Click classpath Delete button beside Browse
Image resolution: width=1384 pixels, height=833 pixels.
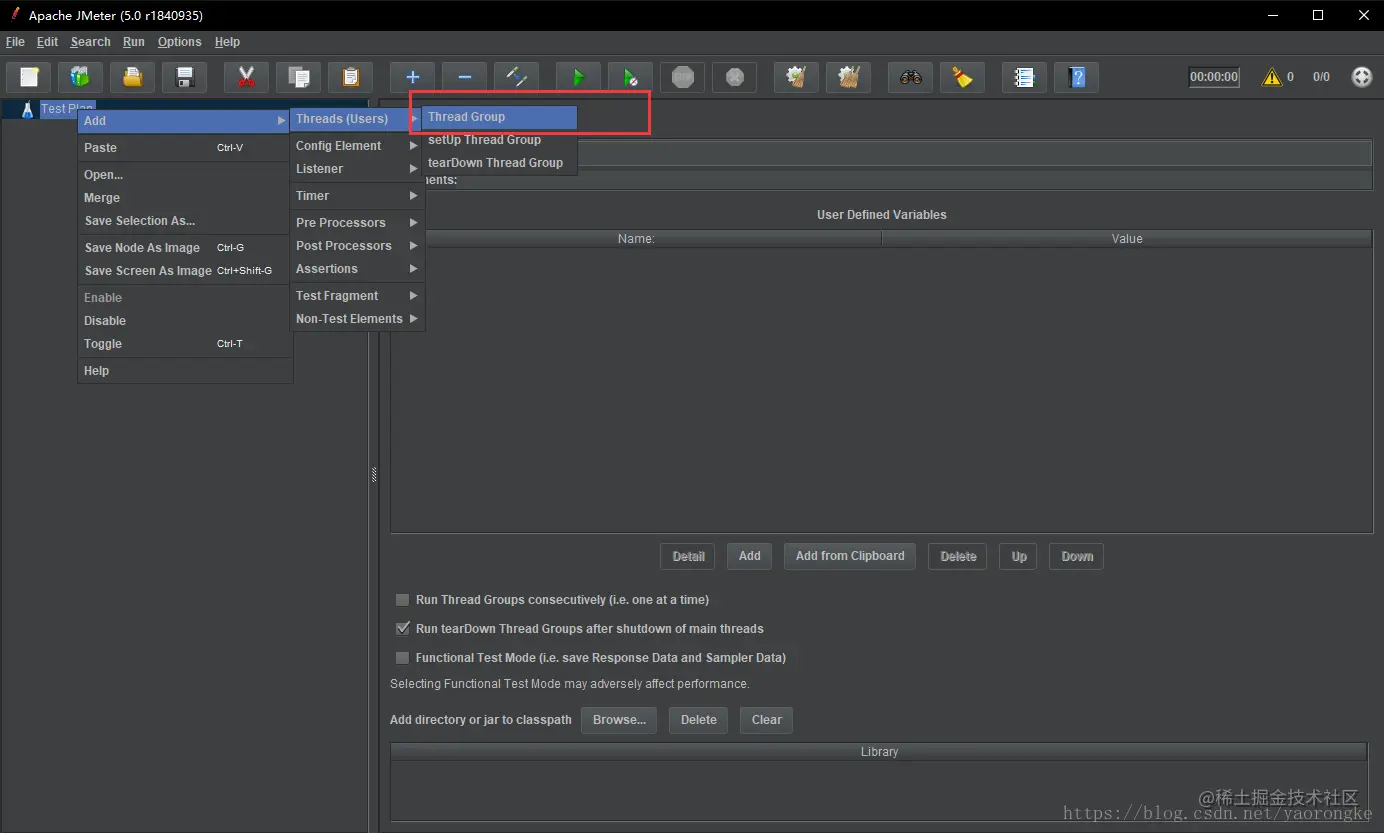(699, 720)
